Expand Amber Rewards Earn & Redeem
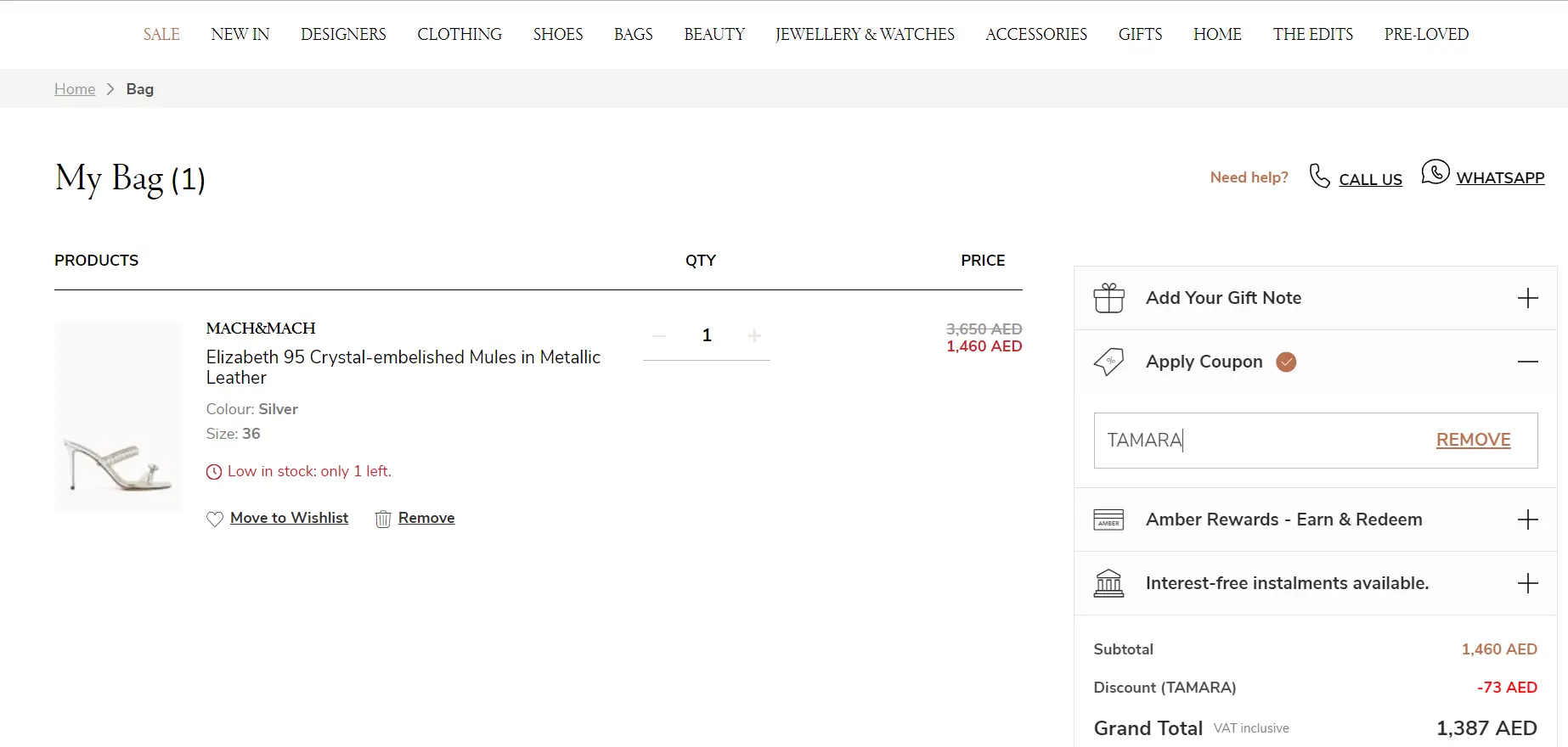Image resolution: width=1568 pixels, height=747 pixels. (x=1527, y=520)
